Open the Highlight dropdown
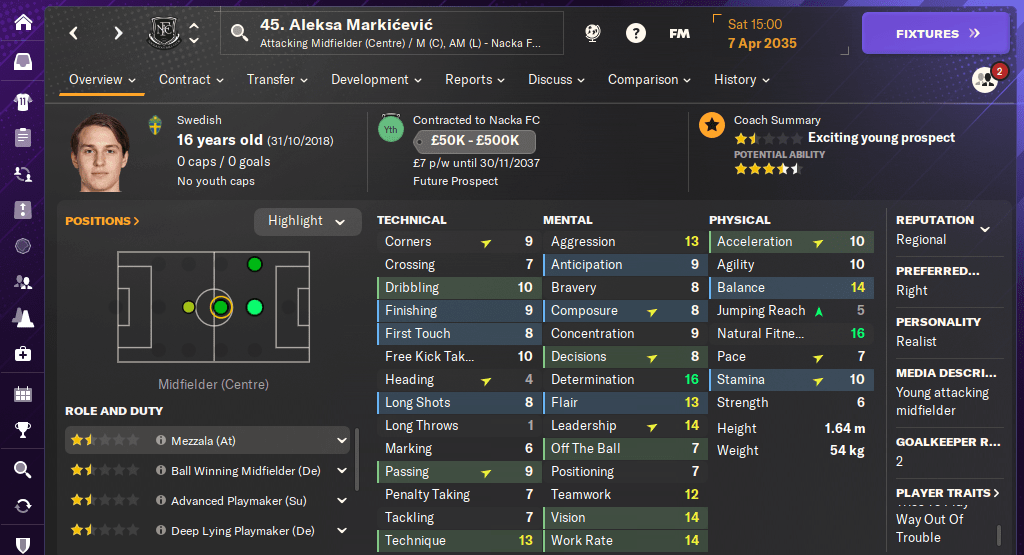 click(x=307, y=221)
